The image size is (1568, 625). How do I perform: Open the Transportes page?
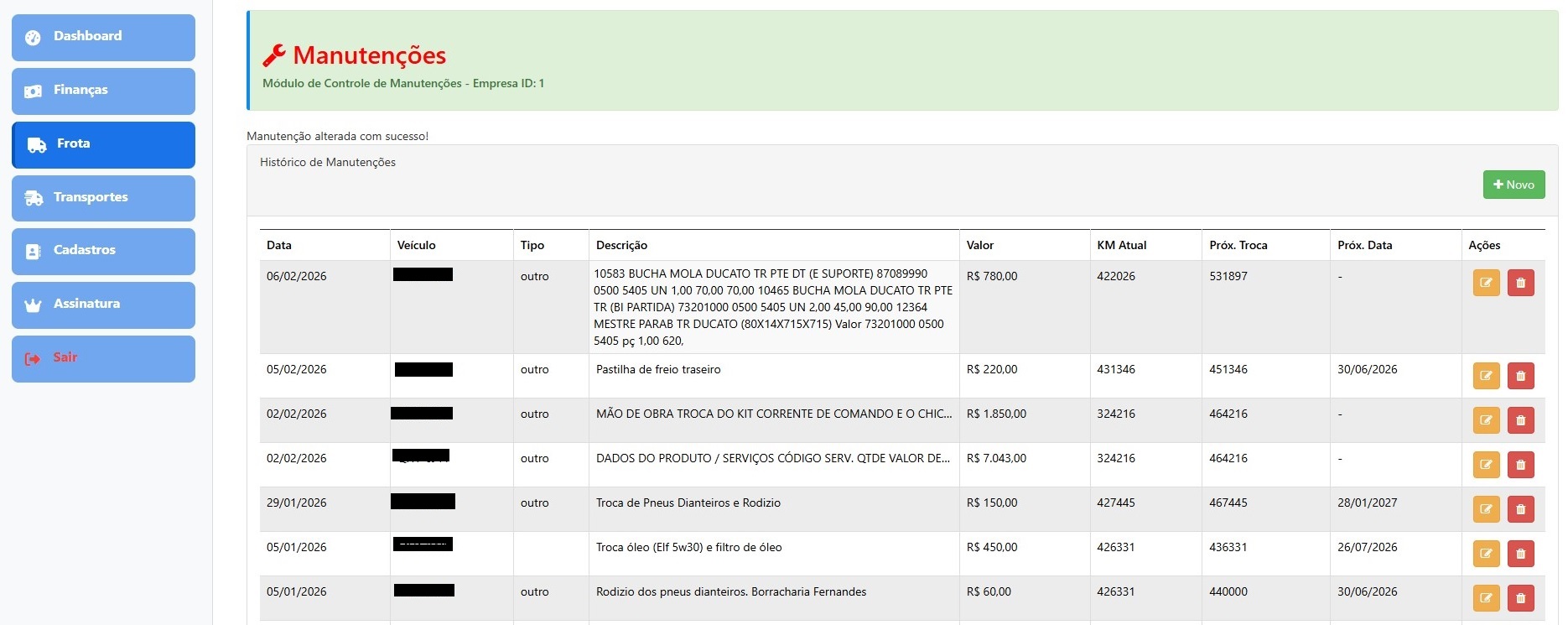point(103,198)
